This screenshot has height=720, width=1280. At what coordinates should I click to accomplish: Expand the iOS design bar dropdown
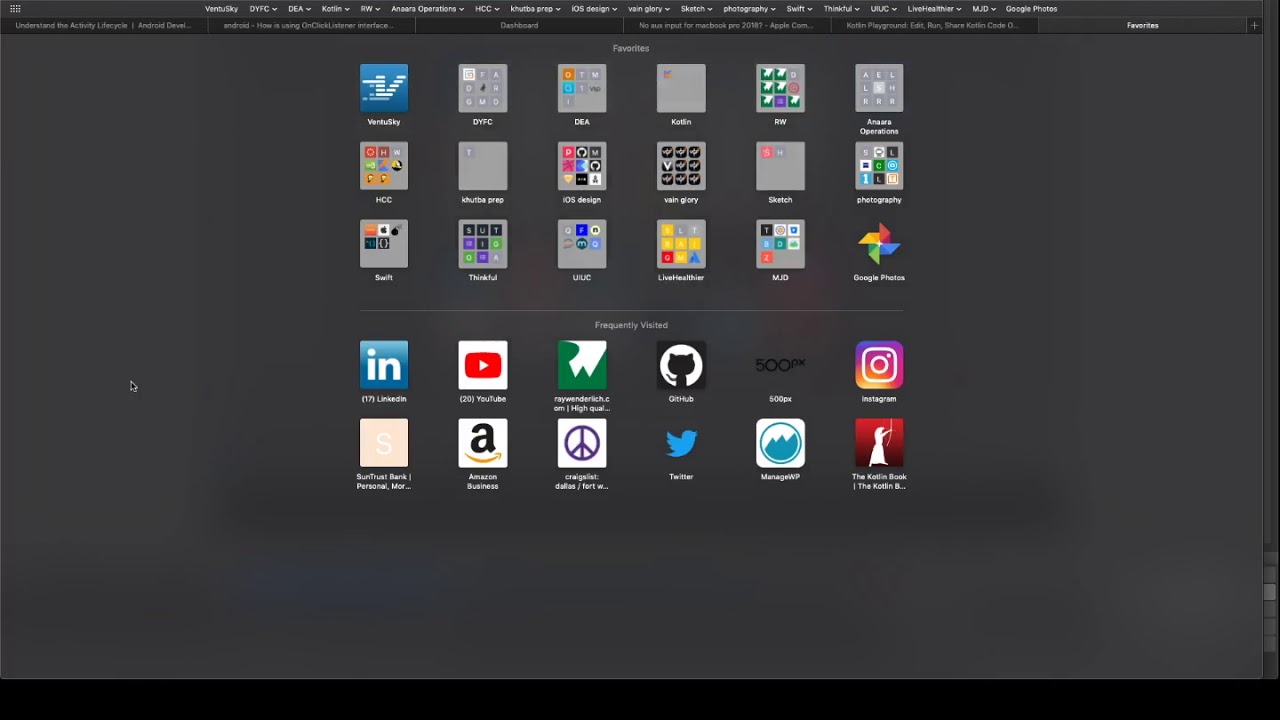pos(594,9)
